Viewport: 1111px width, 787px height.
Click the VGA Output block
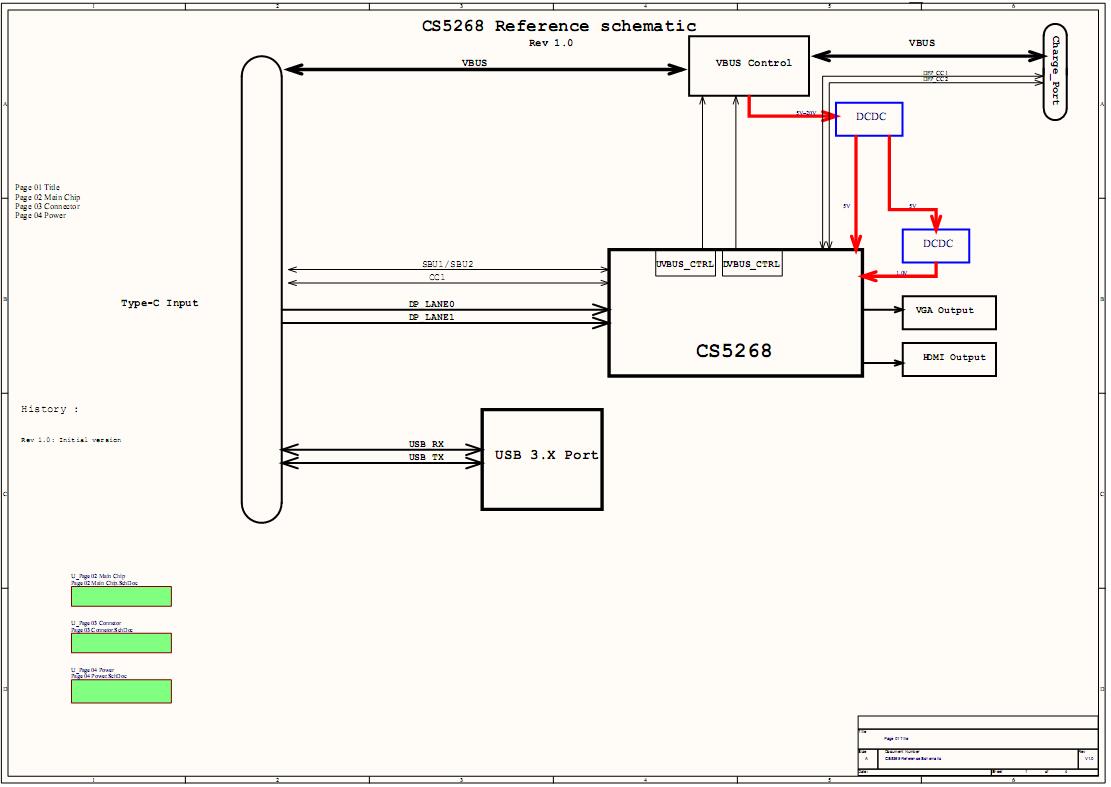pos(949,312)
